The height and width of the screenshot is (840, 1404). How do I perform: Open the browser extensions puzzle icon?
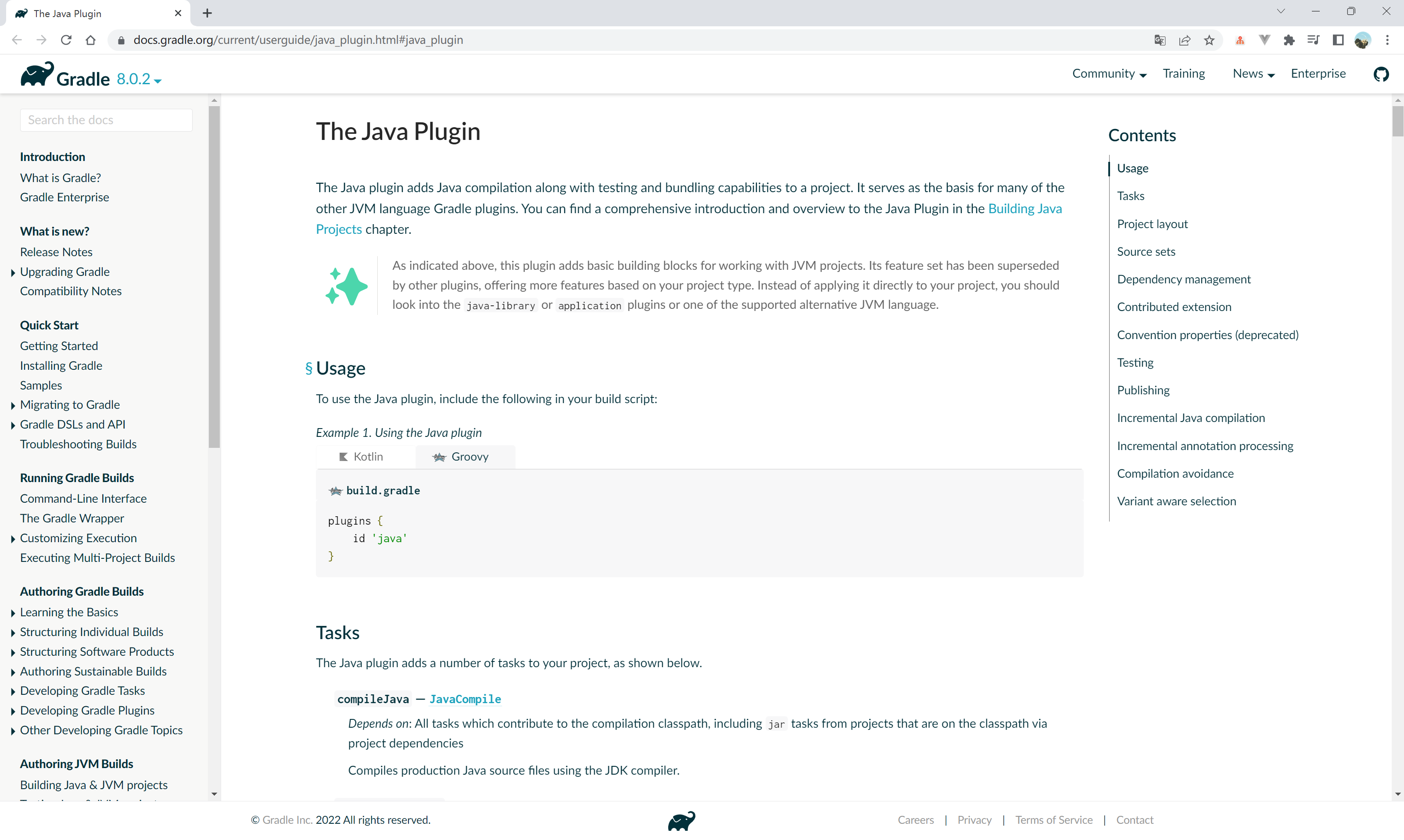(x=1289, y=39)
